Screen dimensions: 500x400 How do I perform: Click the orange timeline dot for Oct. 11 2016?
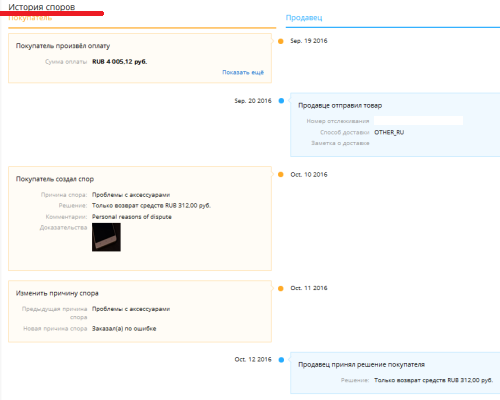[x=281, y=288]
